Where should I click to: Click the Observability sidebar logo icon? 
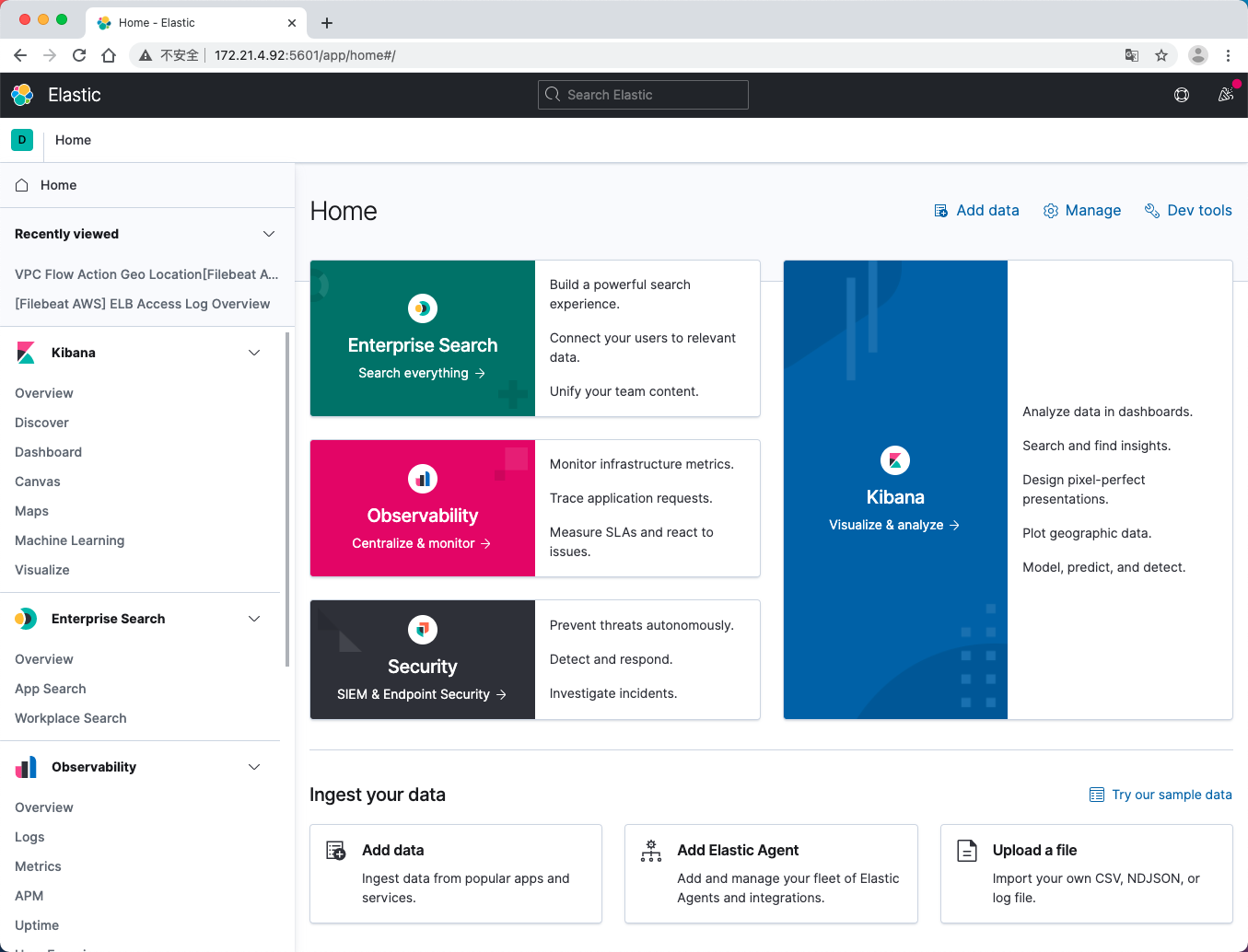click(x=26, y=767)
